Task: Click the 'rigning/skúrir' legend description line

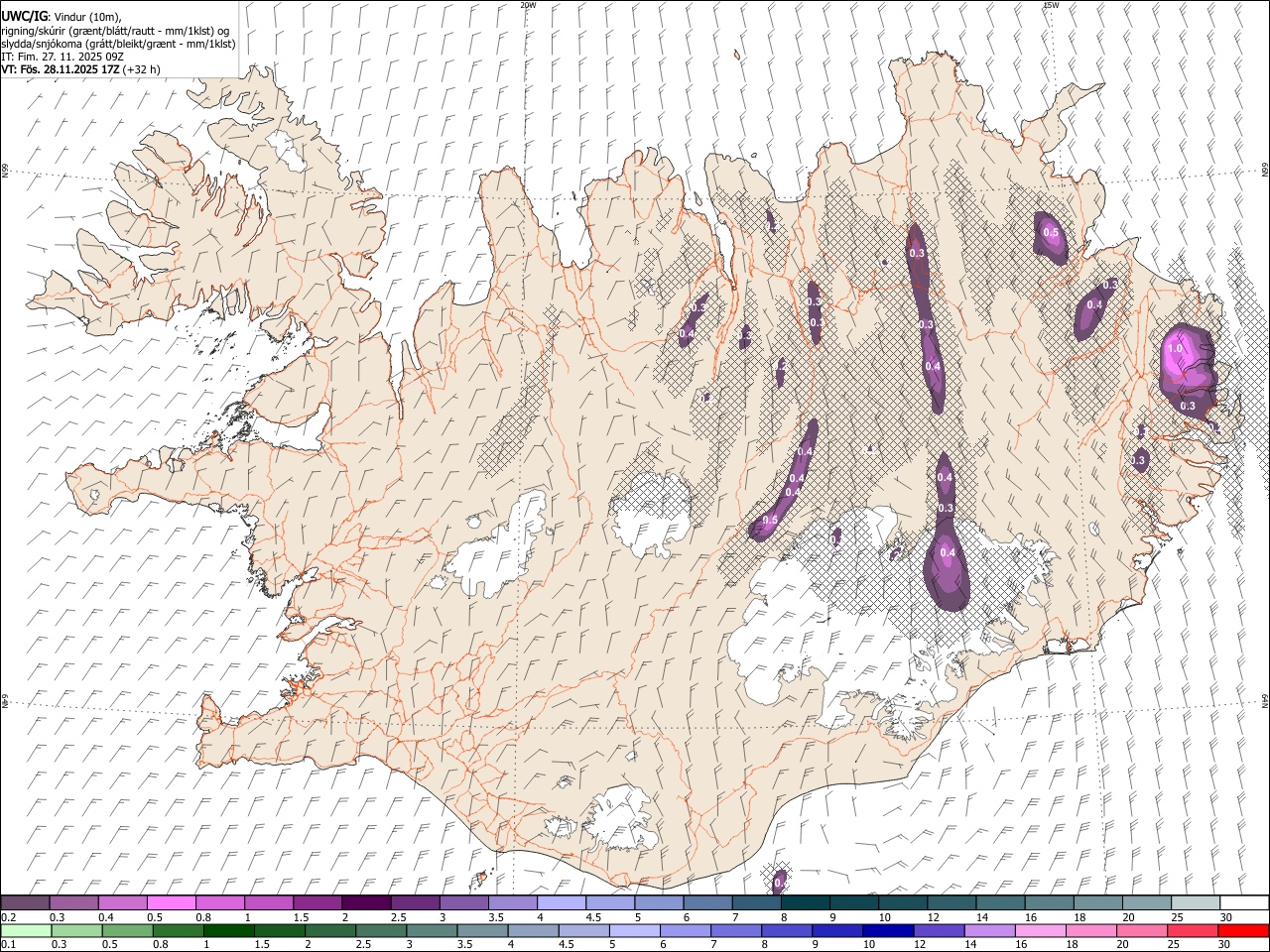Action: tap(115, 31)
